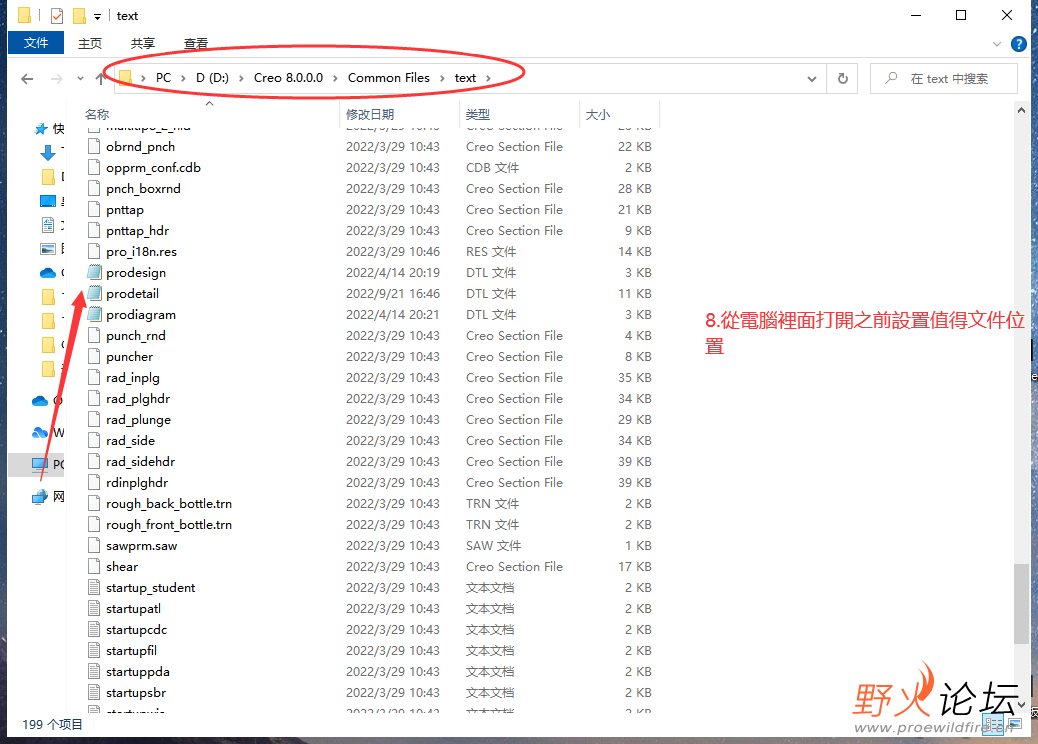Screen dimensions: 1038x744
Task: Select the file named rad_plghdr
Action: coord(138,398)
